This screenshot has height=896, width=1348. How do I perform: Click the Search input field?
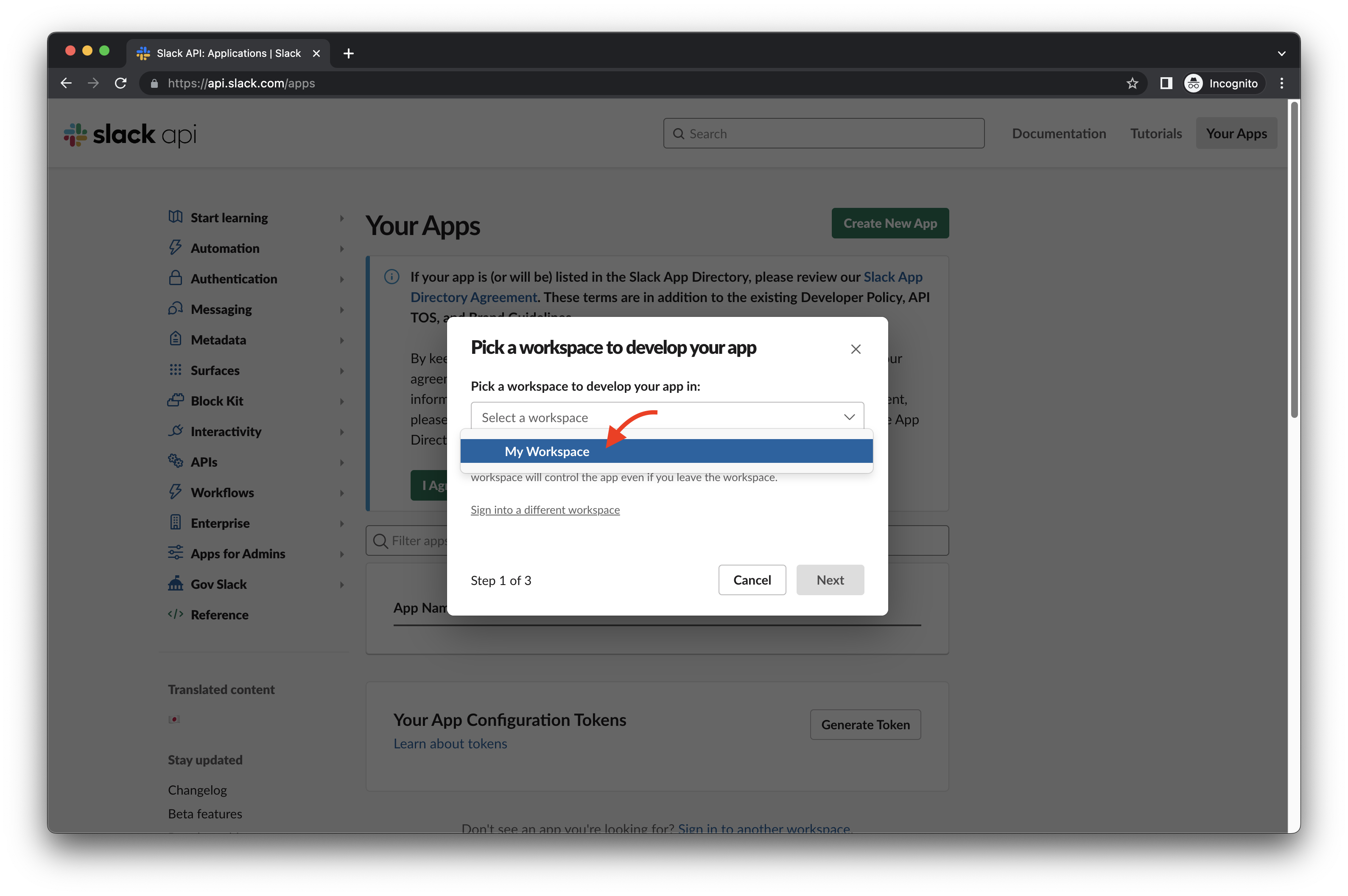824,134
